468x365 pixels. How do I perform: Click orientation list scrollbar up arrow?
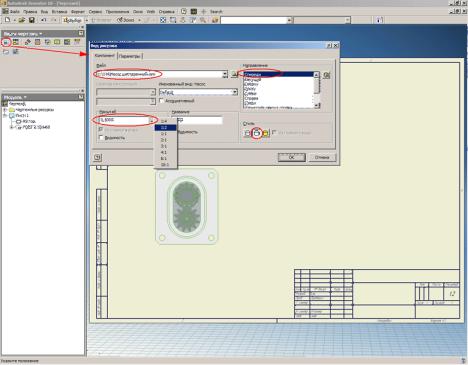click(317, 75)
